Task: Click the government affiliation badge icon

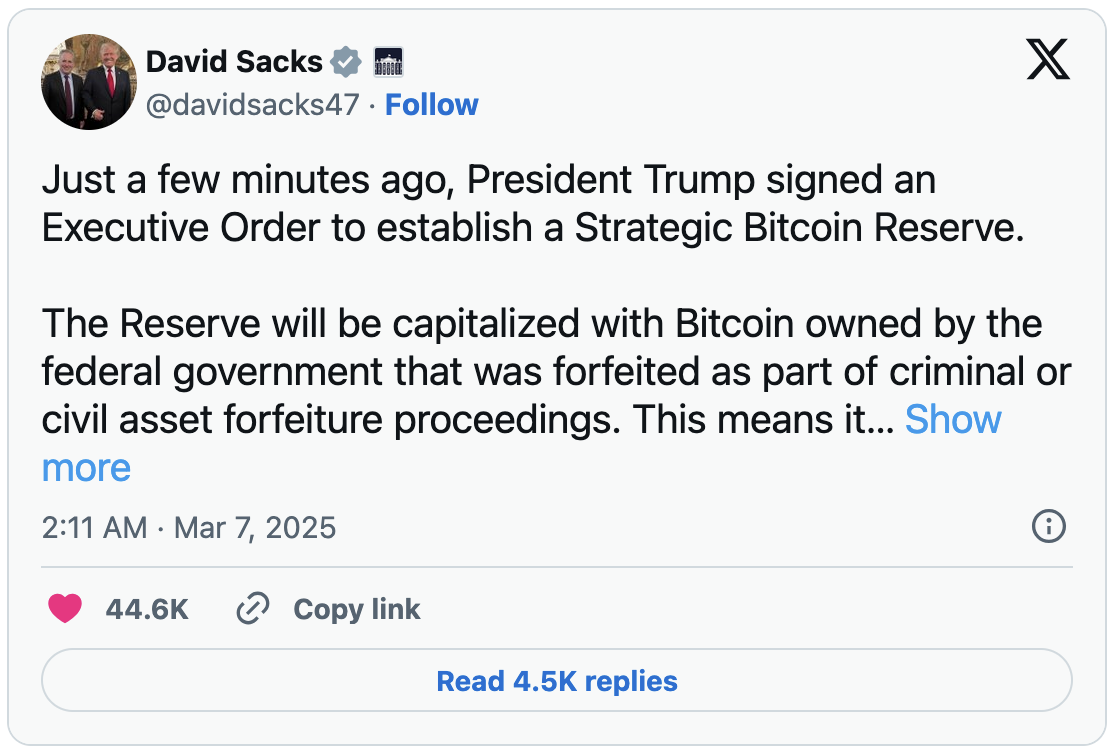Action: (387, 62)
